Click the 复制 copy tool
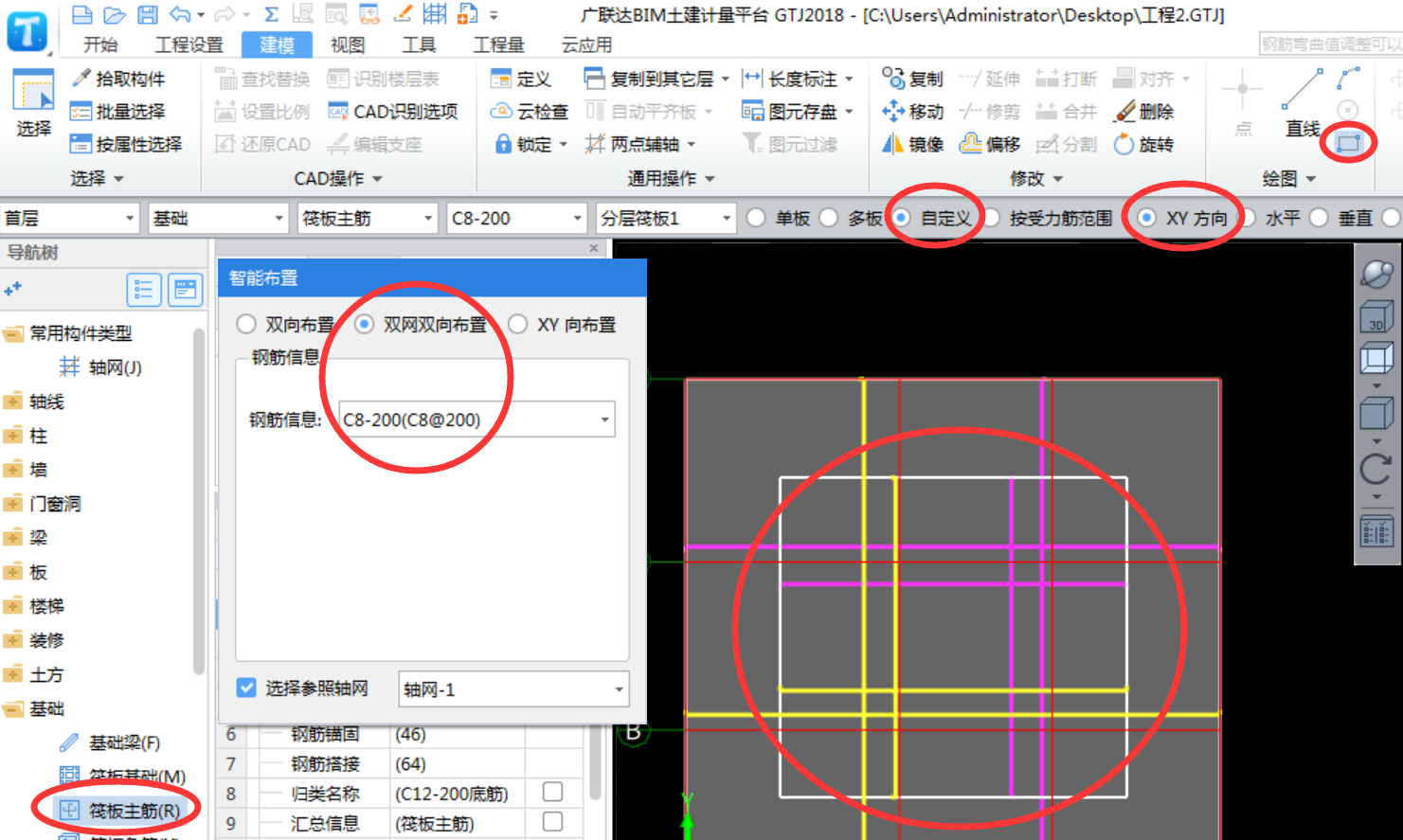Viewport: 1403px width, 840px height. (913, 79)
